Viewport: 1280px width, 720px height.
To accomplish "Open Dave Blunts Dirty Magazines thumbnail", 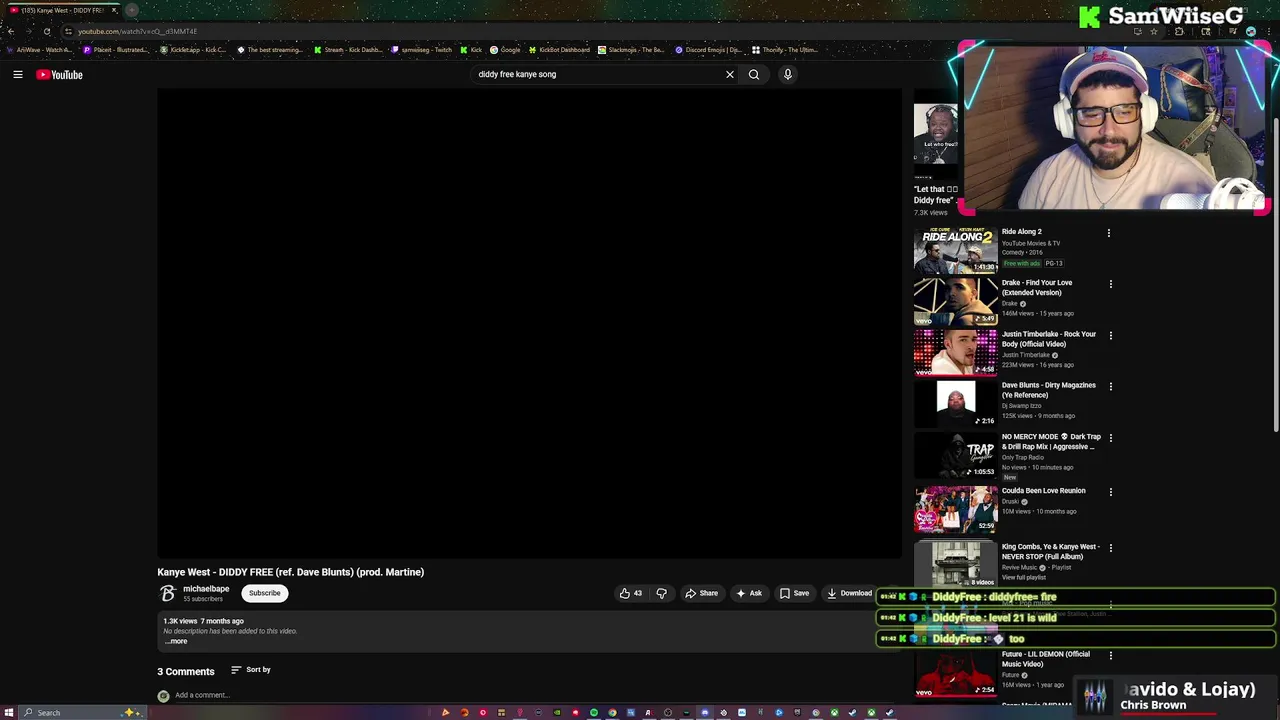I will 955,403.
